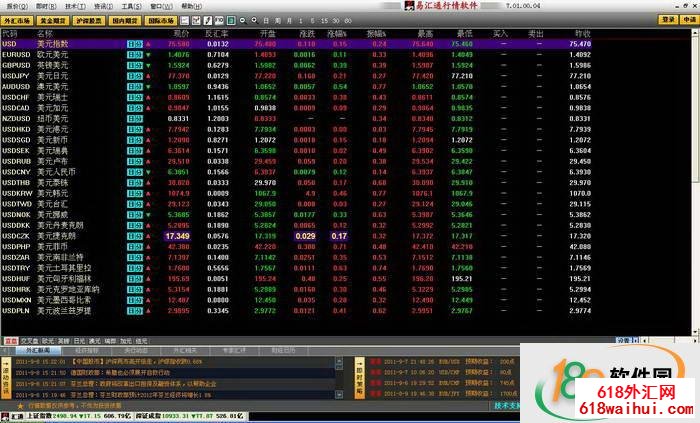Click the first chart icon after 国际市场

point(185,21)
